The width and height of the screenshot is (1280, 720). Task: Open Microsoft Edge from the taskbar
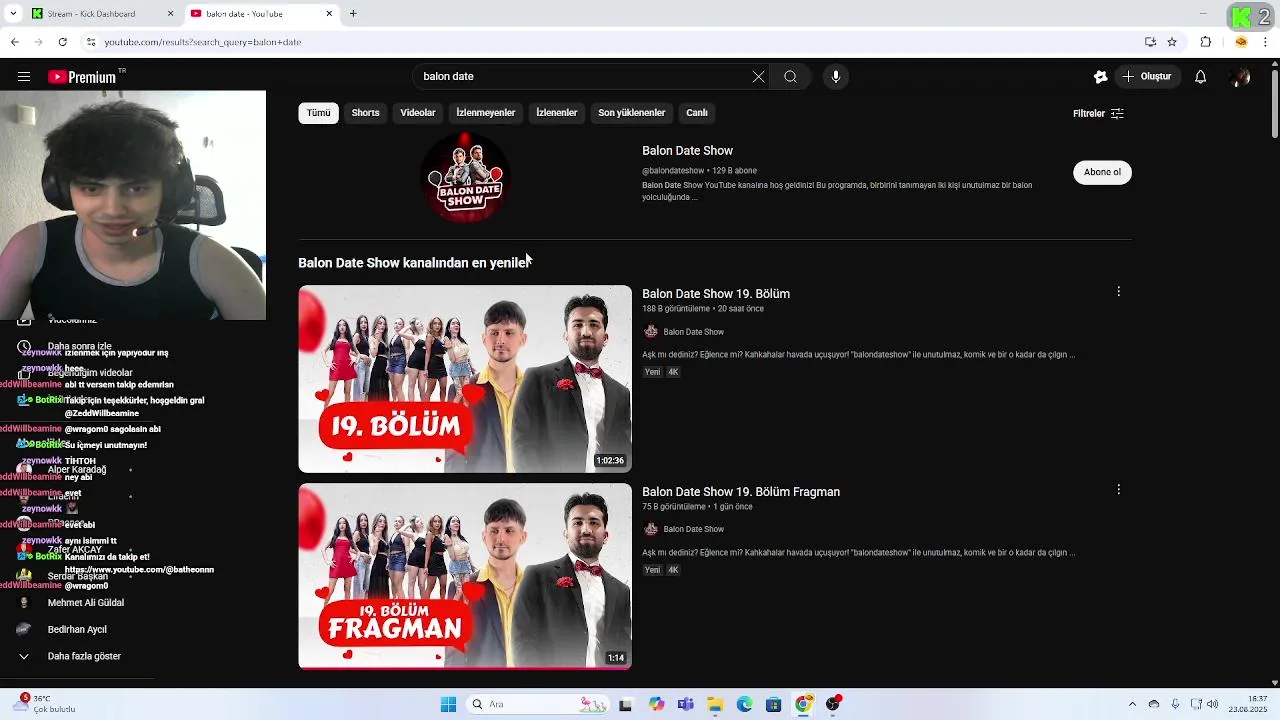744,704
